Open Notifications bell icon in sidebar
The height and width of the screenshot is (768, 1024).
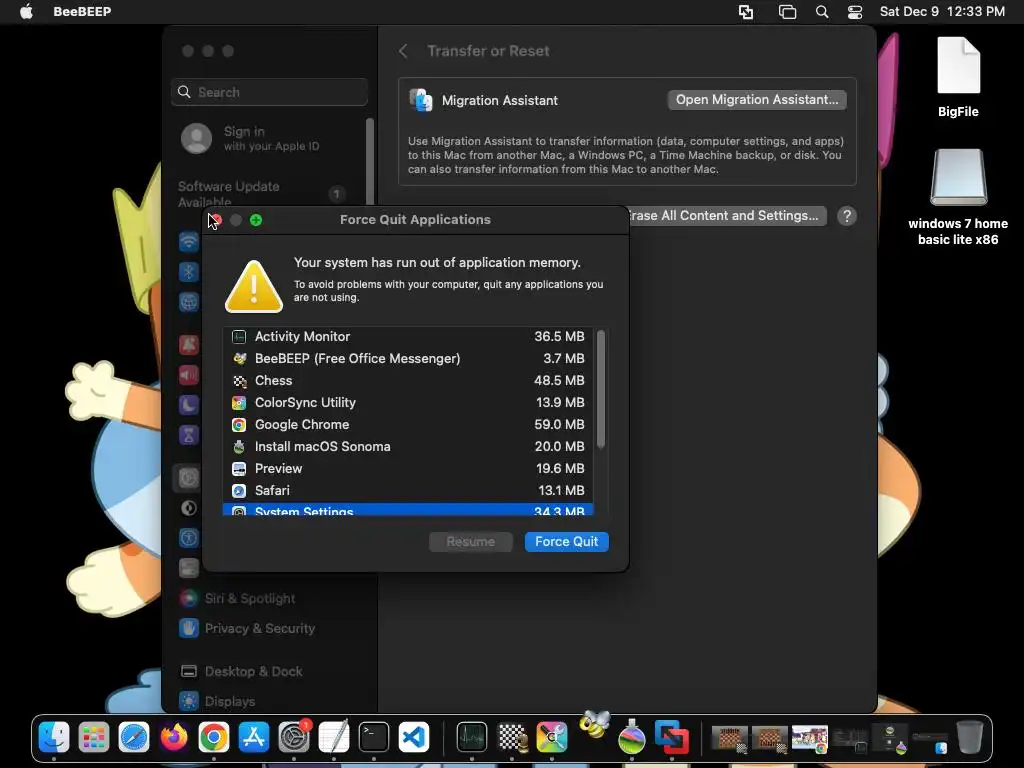(x=189, y=344)
